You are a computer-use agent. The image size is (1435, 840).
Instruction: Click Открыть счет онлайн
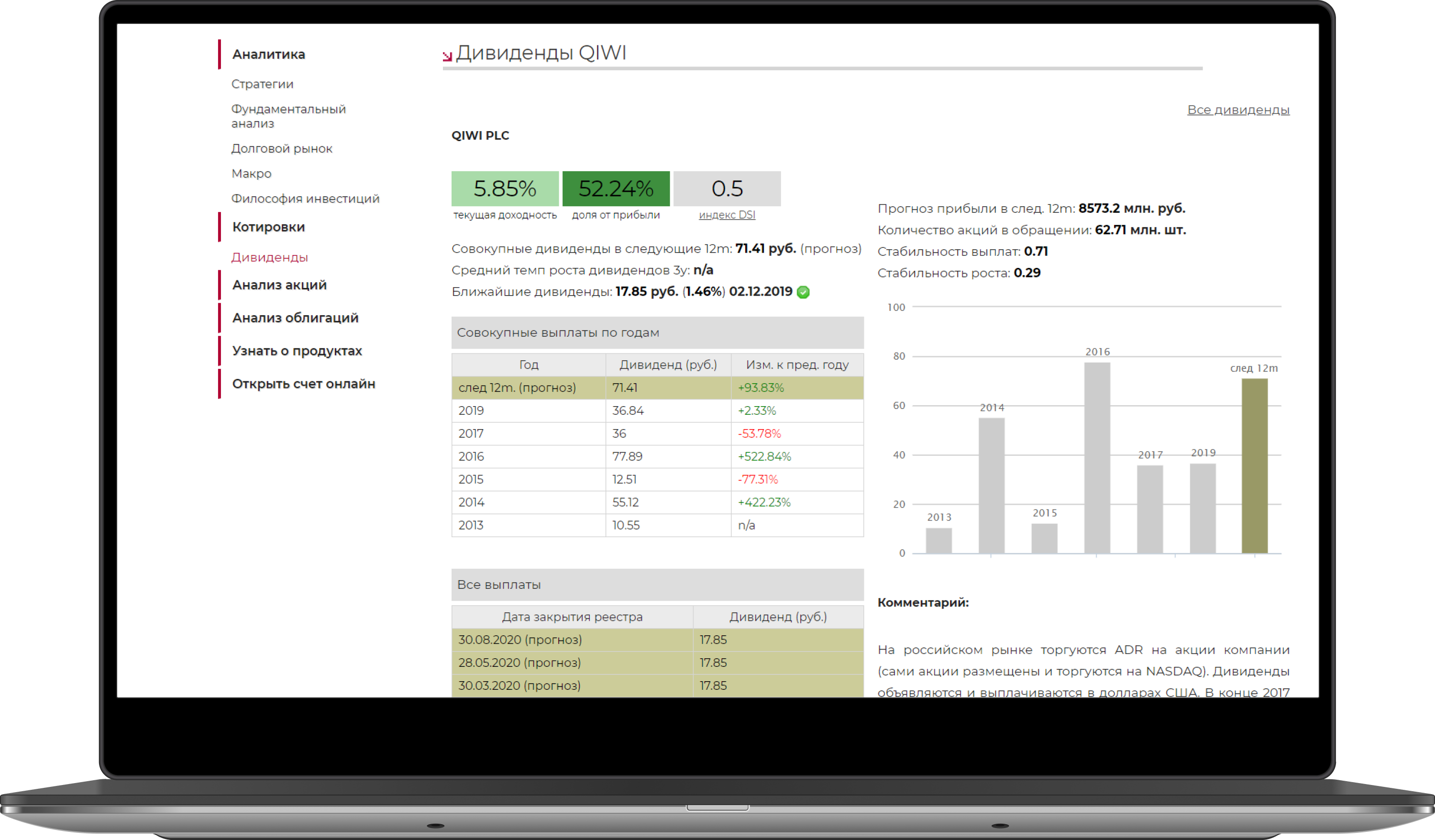tap(304, 384)
